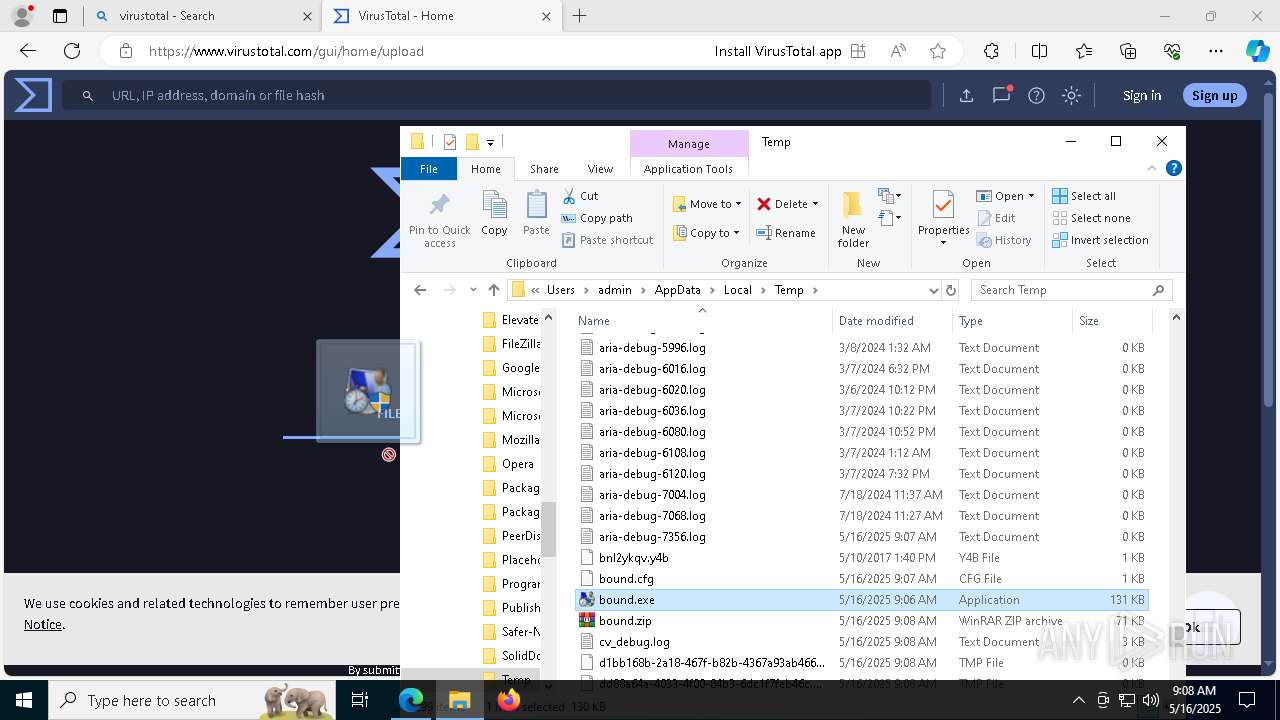Viewport: 1280px width, 720px height.
Task: Click Search Temp input field
Action: (x=1072, y=290)
